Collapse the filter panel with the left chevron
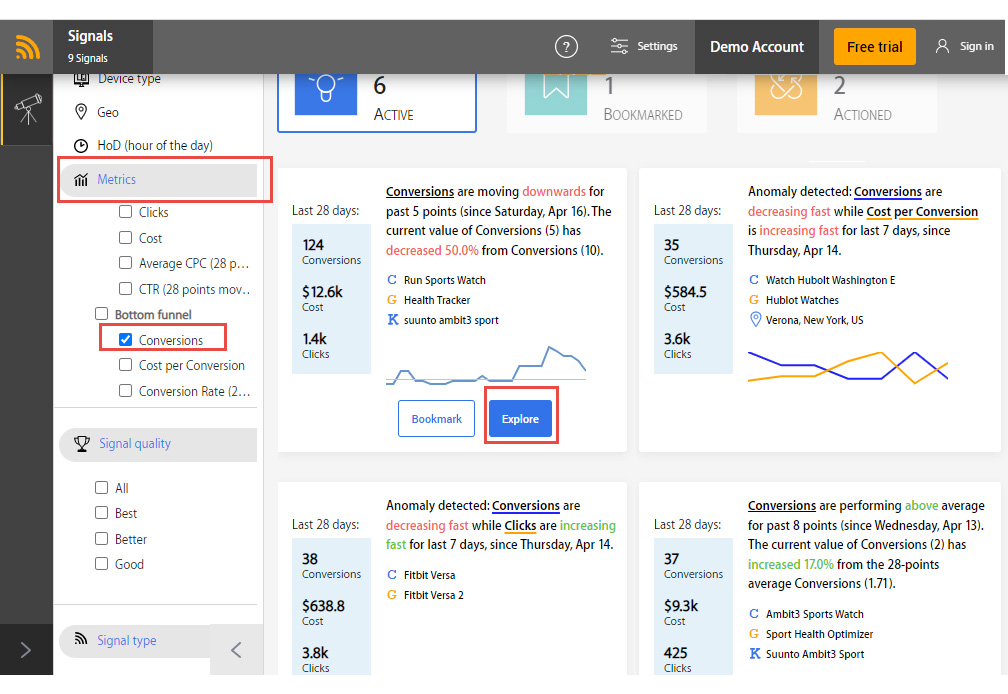This screenshot has width=1008, height=694. [236, 650]
